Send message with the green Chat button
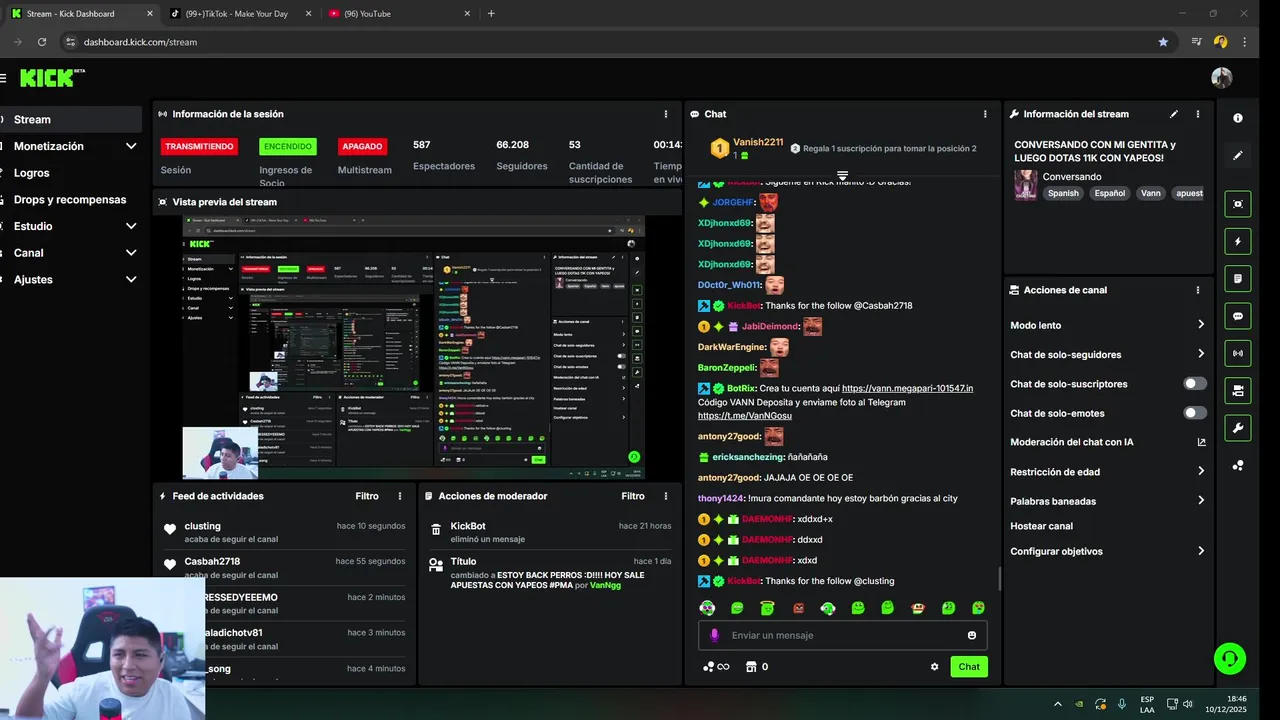The width and height of the screenshot is (1280, 720). (969, 667)
